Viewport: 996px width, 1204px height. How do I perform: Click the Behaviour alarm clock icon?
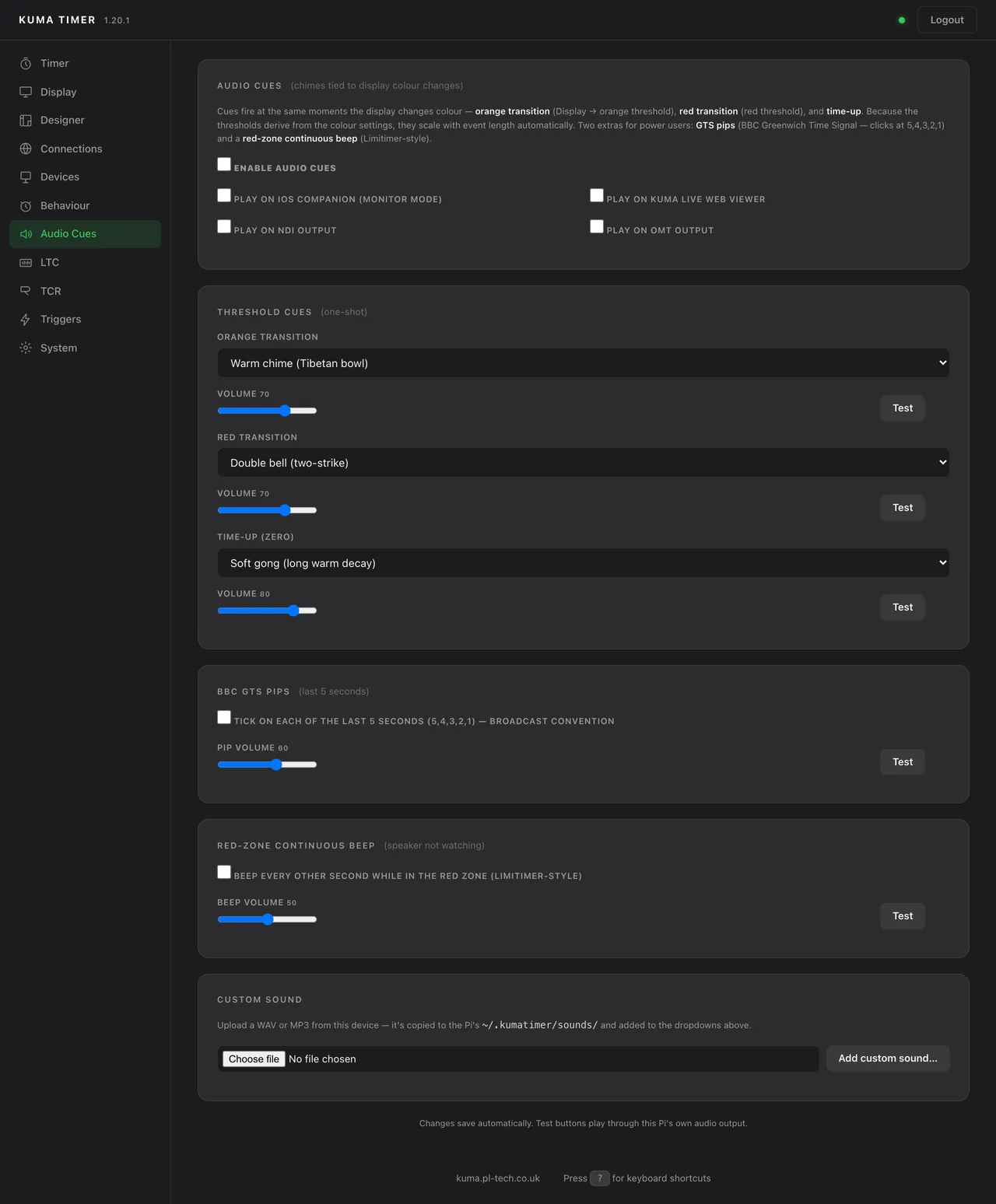click(26, 206)
